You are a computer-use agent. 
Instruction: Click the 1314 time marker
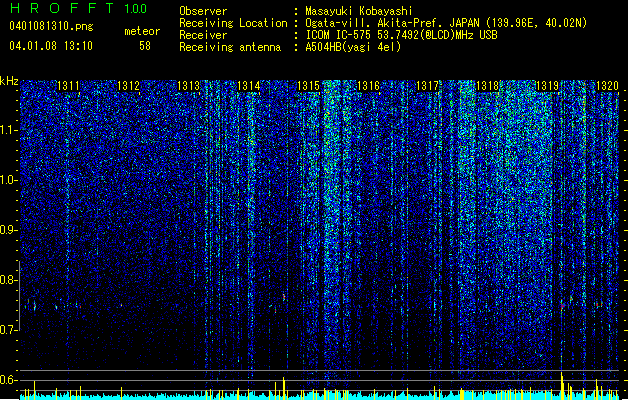248,86
